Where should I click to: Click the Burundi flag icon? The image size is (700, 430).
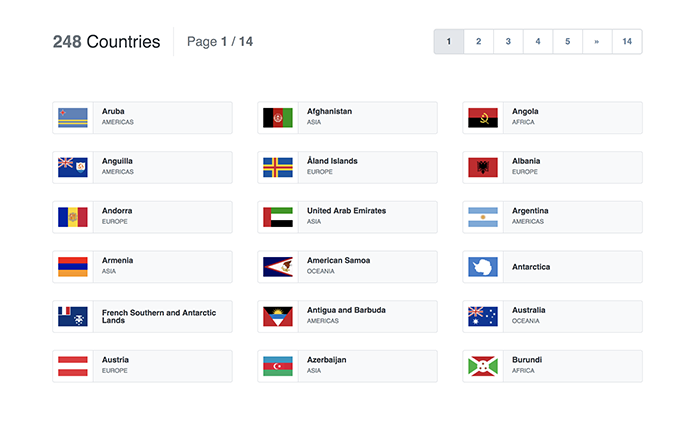(483, 367)
